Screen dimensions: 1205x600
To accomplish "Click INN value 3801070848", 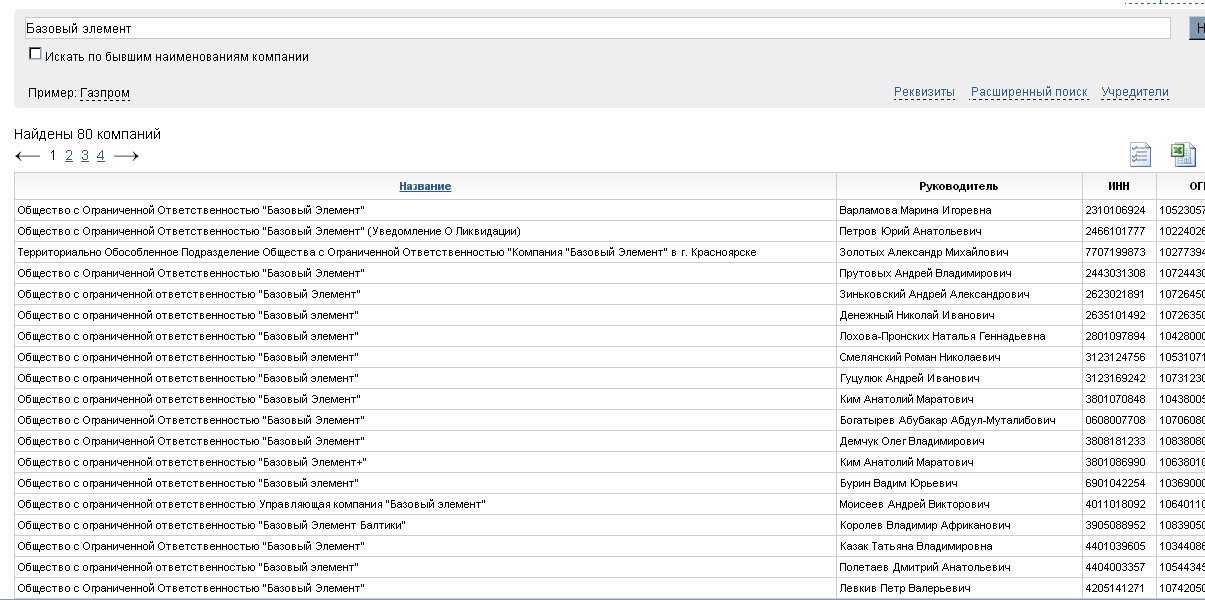I will pos(1115,399).
